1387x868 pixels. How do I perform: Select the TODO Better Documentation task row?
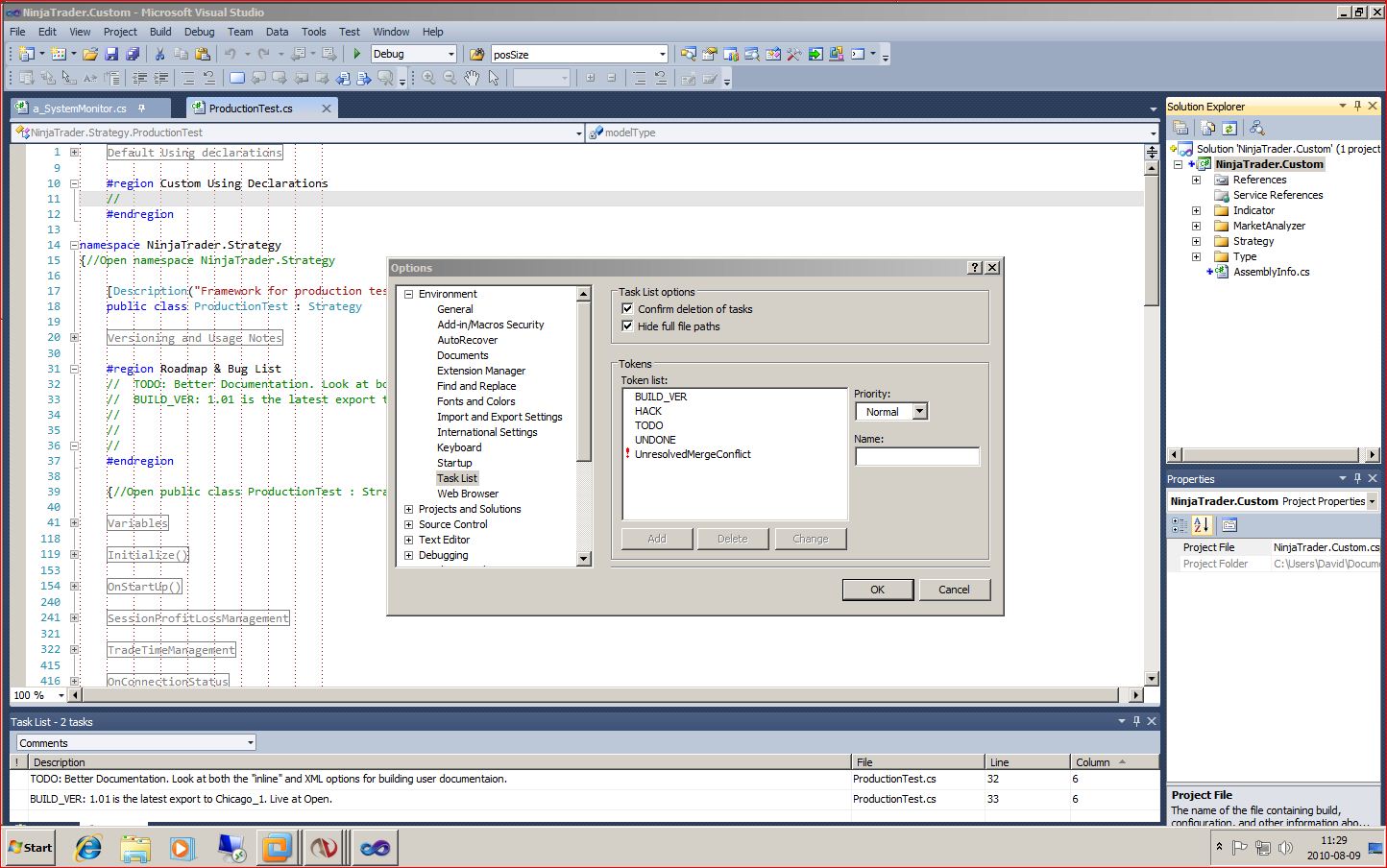584,779
